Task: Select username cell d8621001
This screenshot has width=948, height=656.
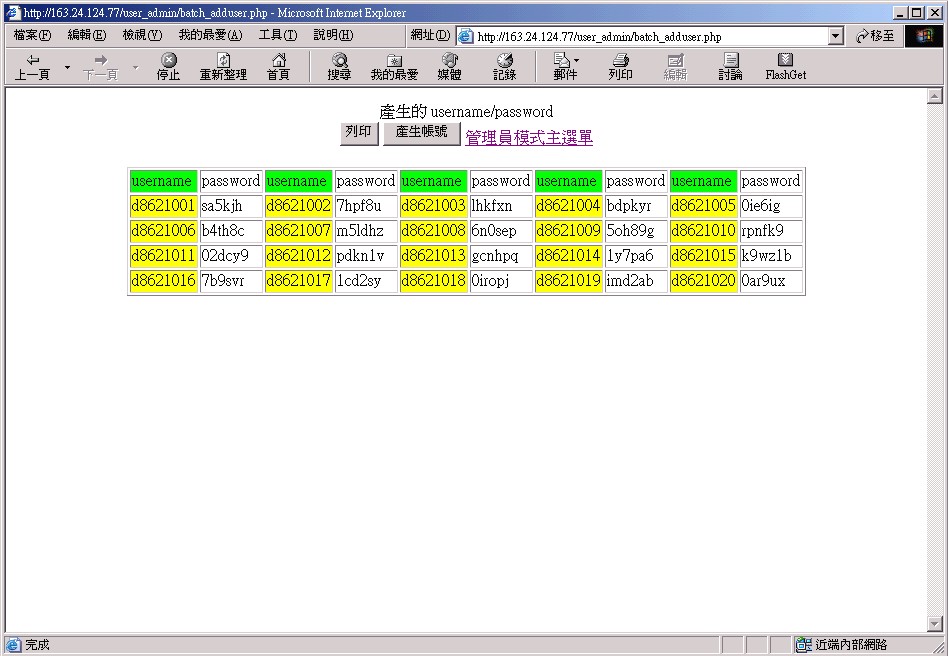Action: point(163,206)
